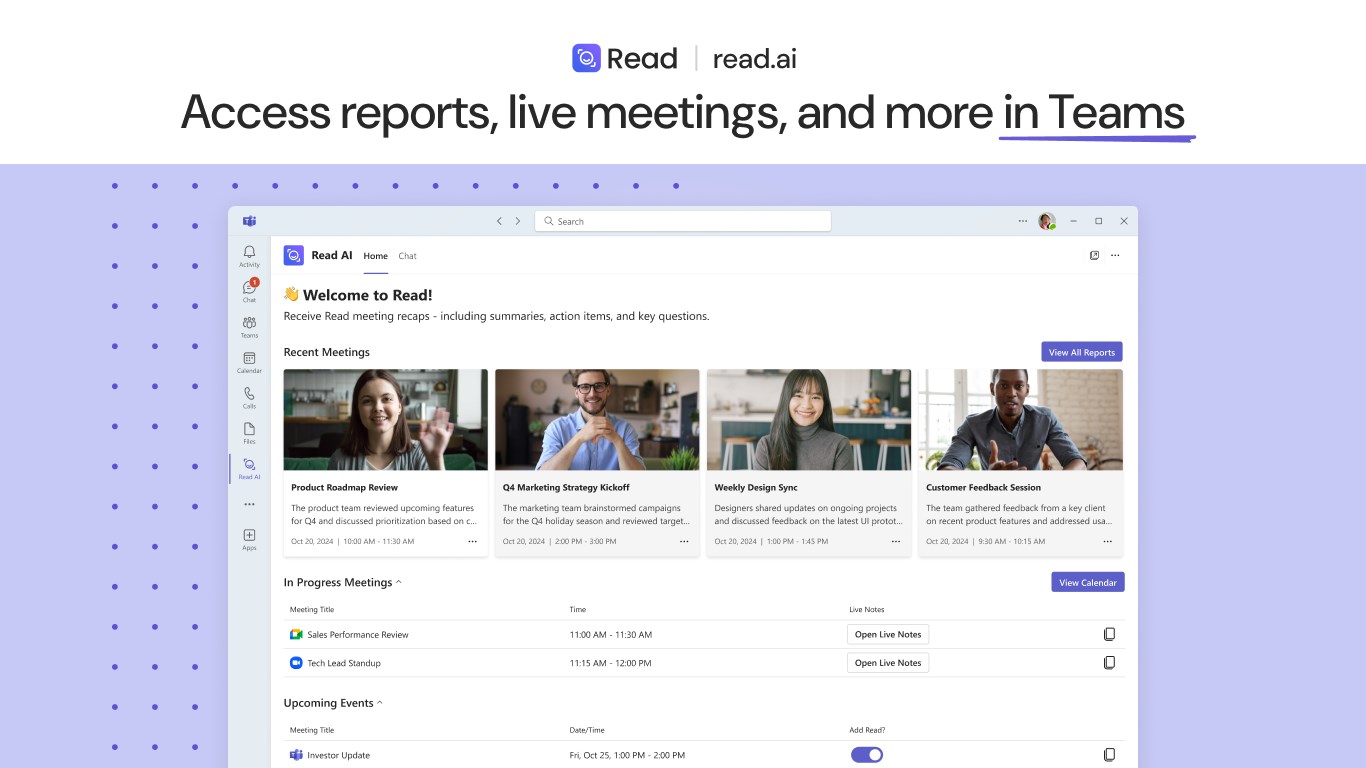1366x768 pixels.
Task: Click the read.ai banner text
Action: pos(754,58)
